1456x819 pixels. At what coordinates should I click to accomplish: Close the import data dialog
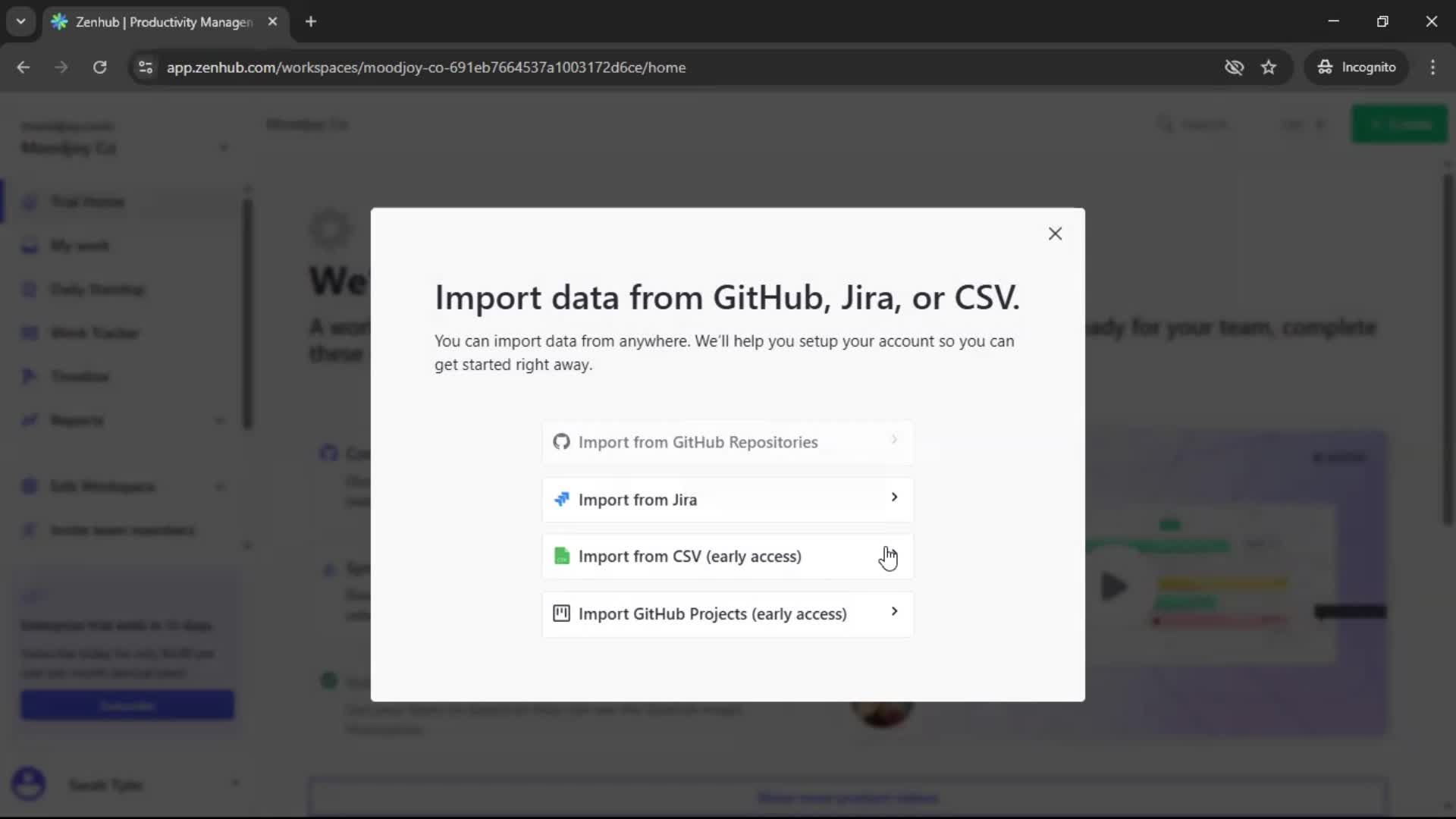1055,234
